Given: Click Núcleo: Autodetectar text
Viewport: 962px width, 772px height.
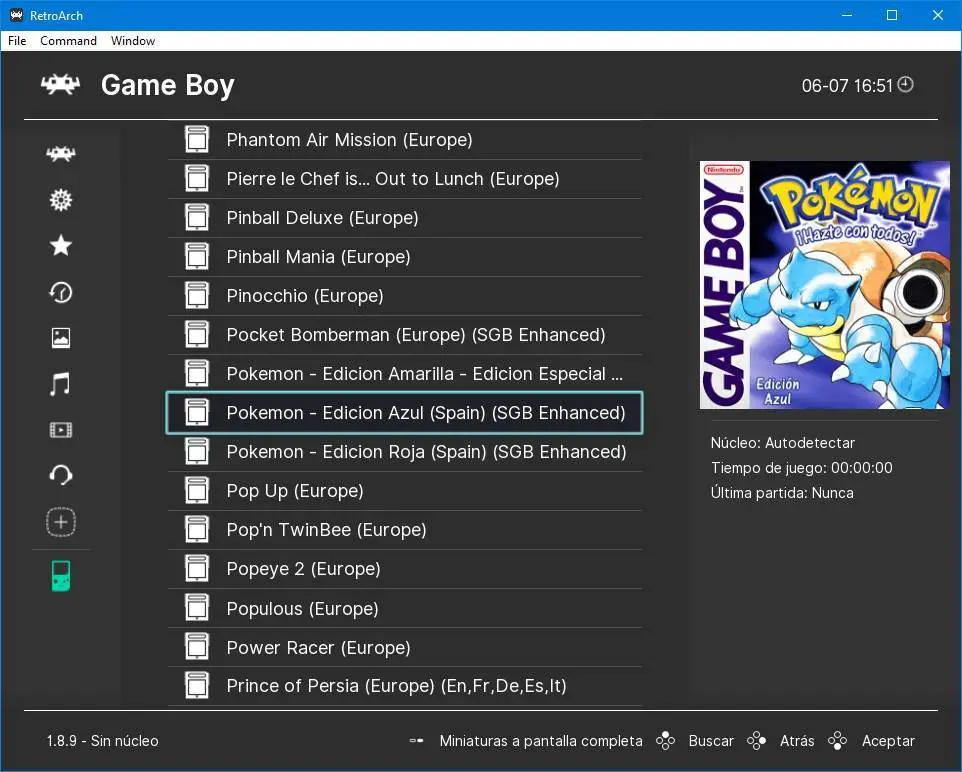Looking at the screenshot, I should 782,442.
